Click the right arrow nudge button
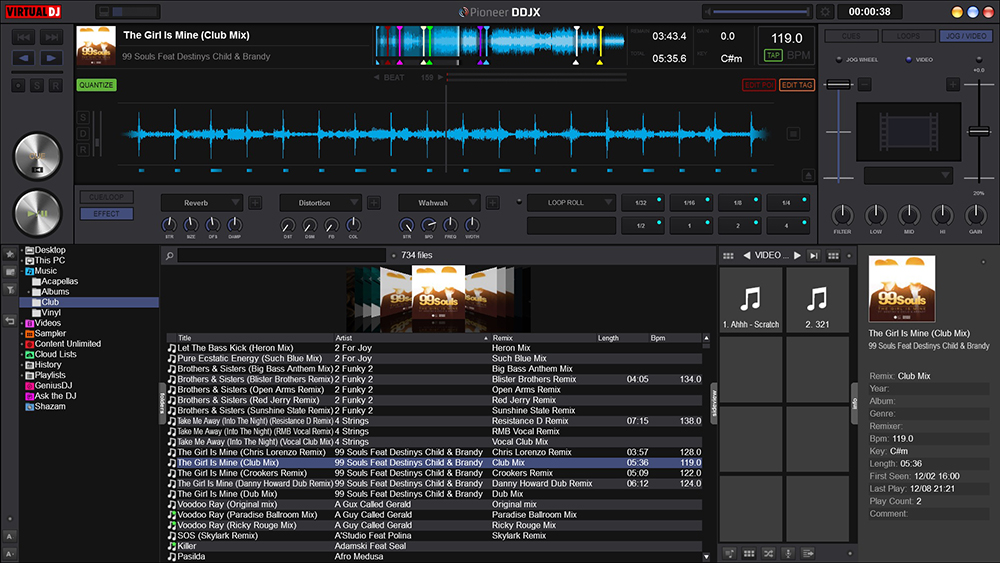This screenshot has height=563, width=1000. [x=52, y=58]
